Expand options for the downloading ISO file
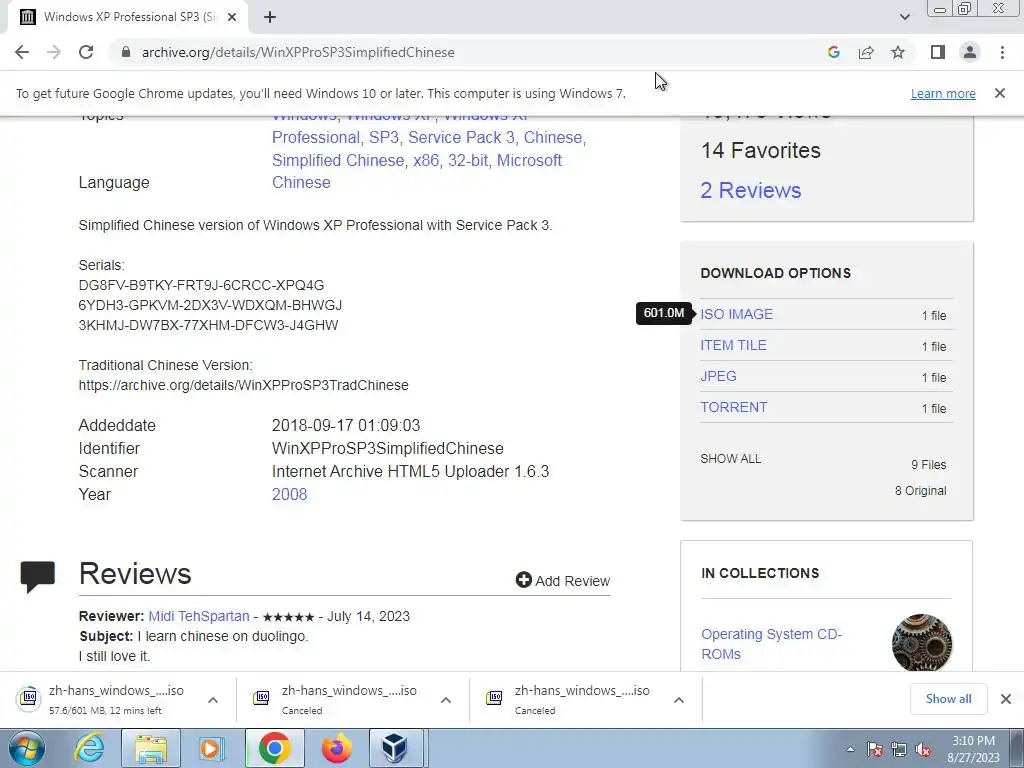This screenshot has width=1024, height=768. (213, 699)
